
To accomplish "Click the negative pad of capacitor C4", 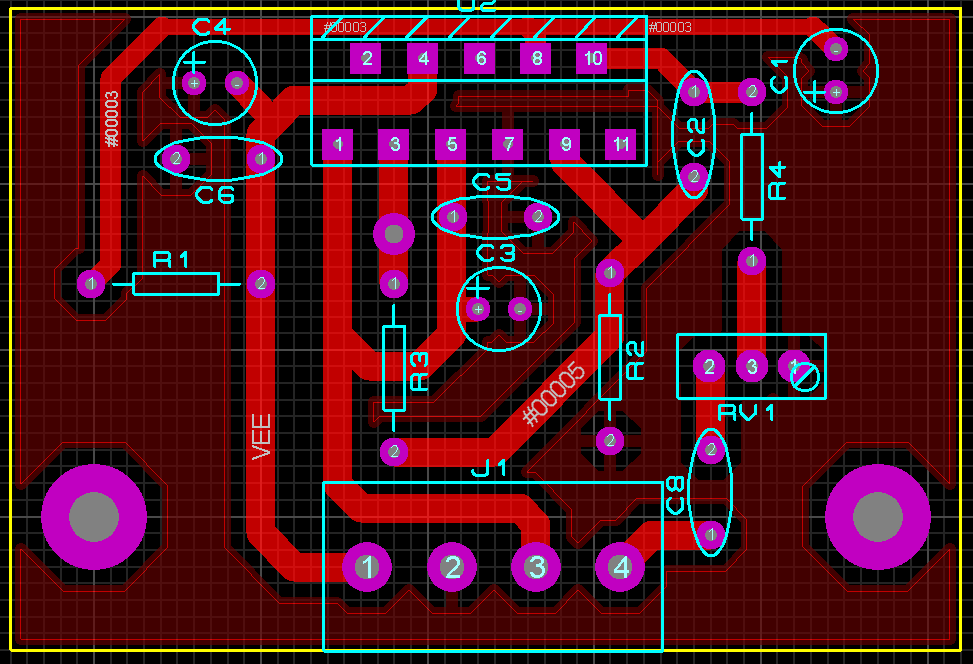I will [x=237, y=83].
